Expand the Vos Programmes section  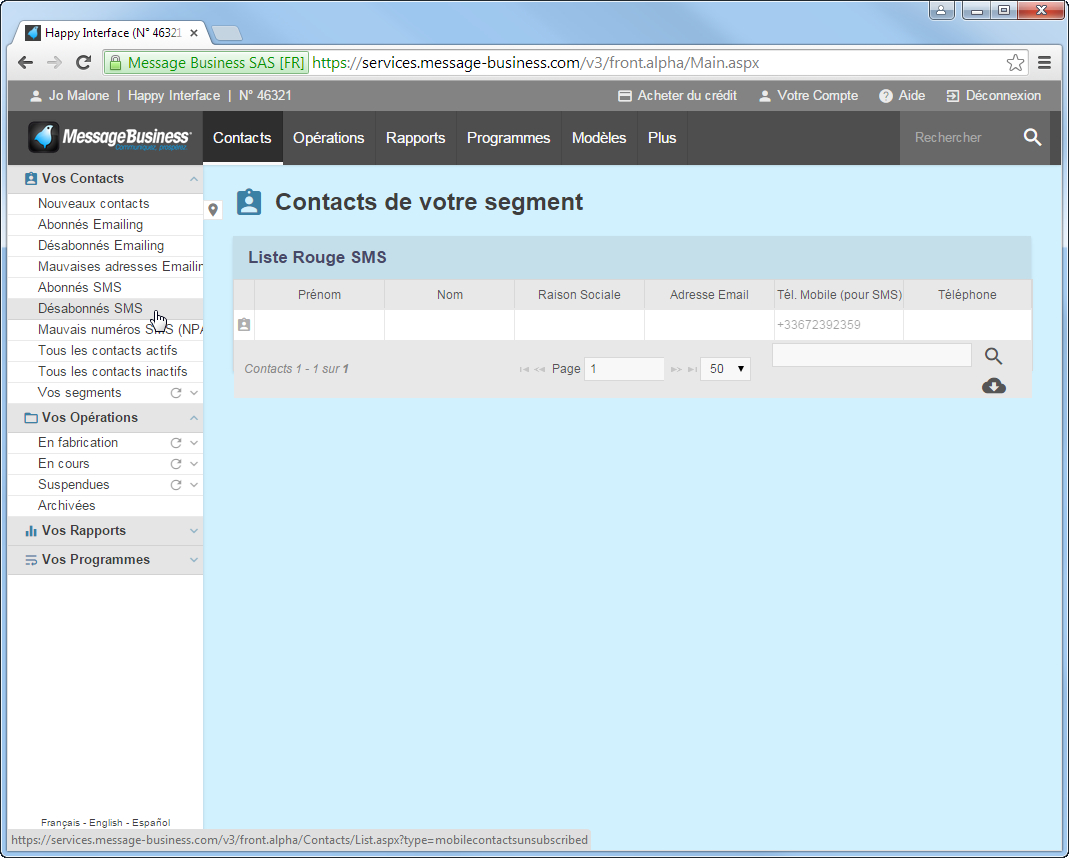pyautogui.click(x=194, y=560)
